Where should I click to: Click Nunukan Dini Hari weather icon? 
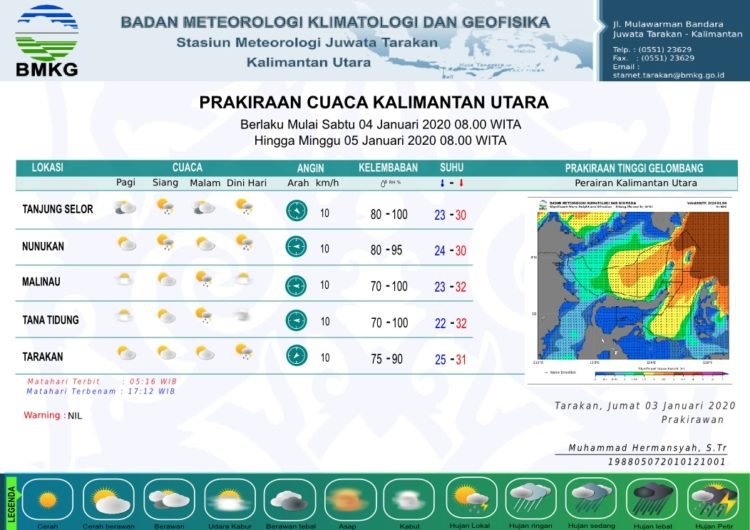244,242
